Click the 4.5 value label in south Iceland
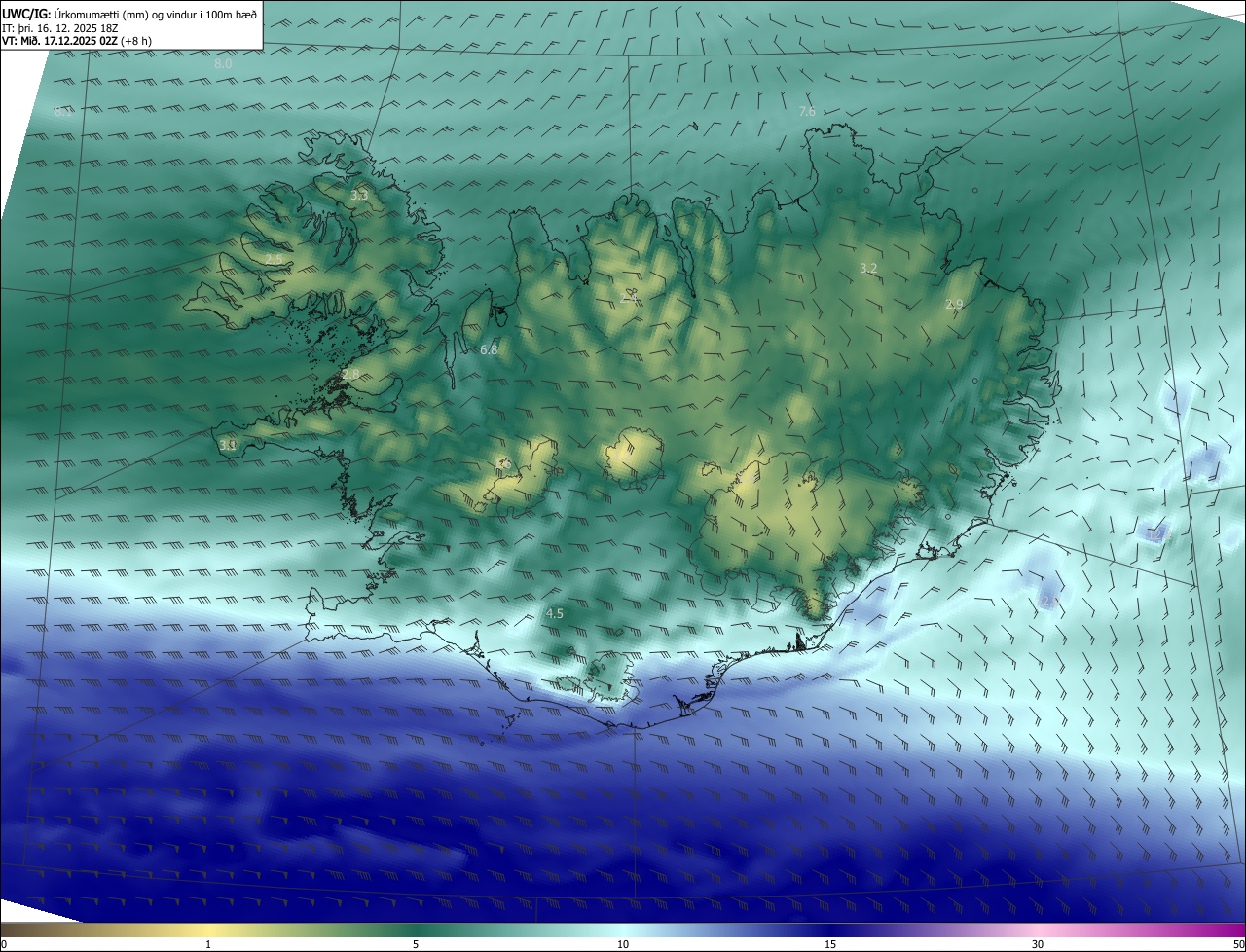The width and height of the screenshot is (1246, 952). coord(555,613)
